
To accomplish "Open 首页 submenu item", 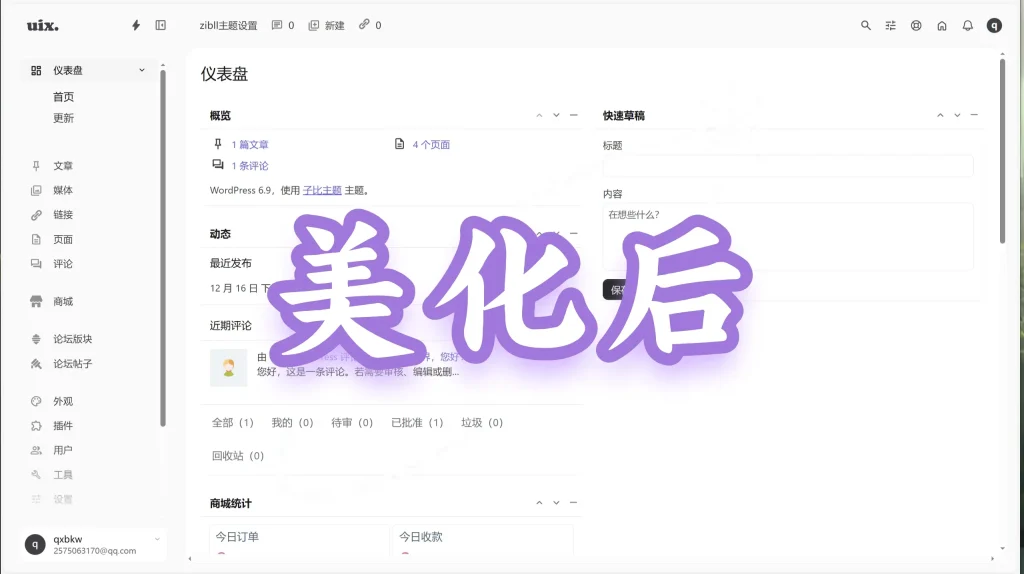I will click(x=63, y=97).
